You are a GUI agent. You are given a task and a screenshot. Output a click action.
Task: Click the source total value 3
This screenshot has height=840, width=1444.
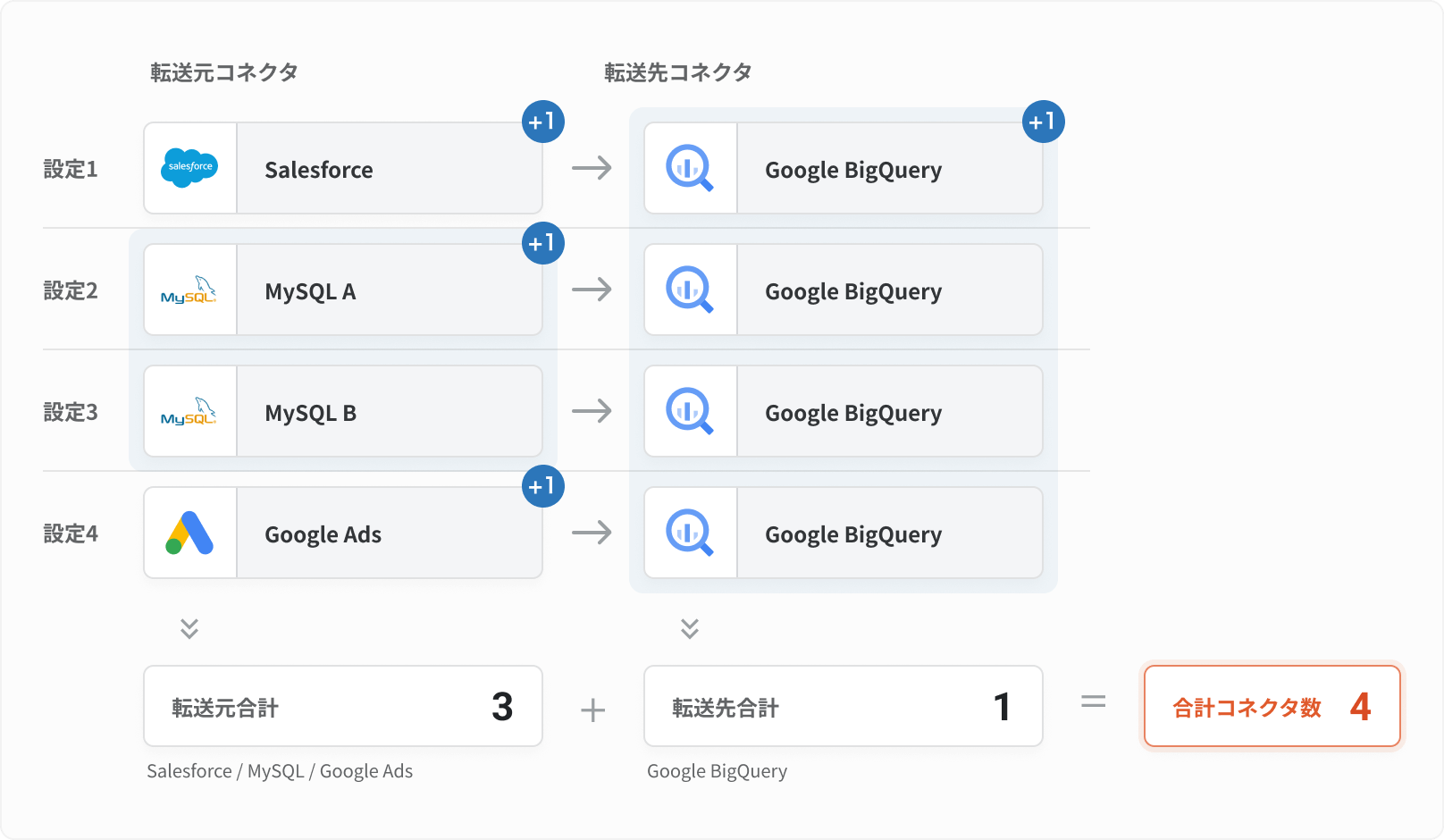[502, 707]
